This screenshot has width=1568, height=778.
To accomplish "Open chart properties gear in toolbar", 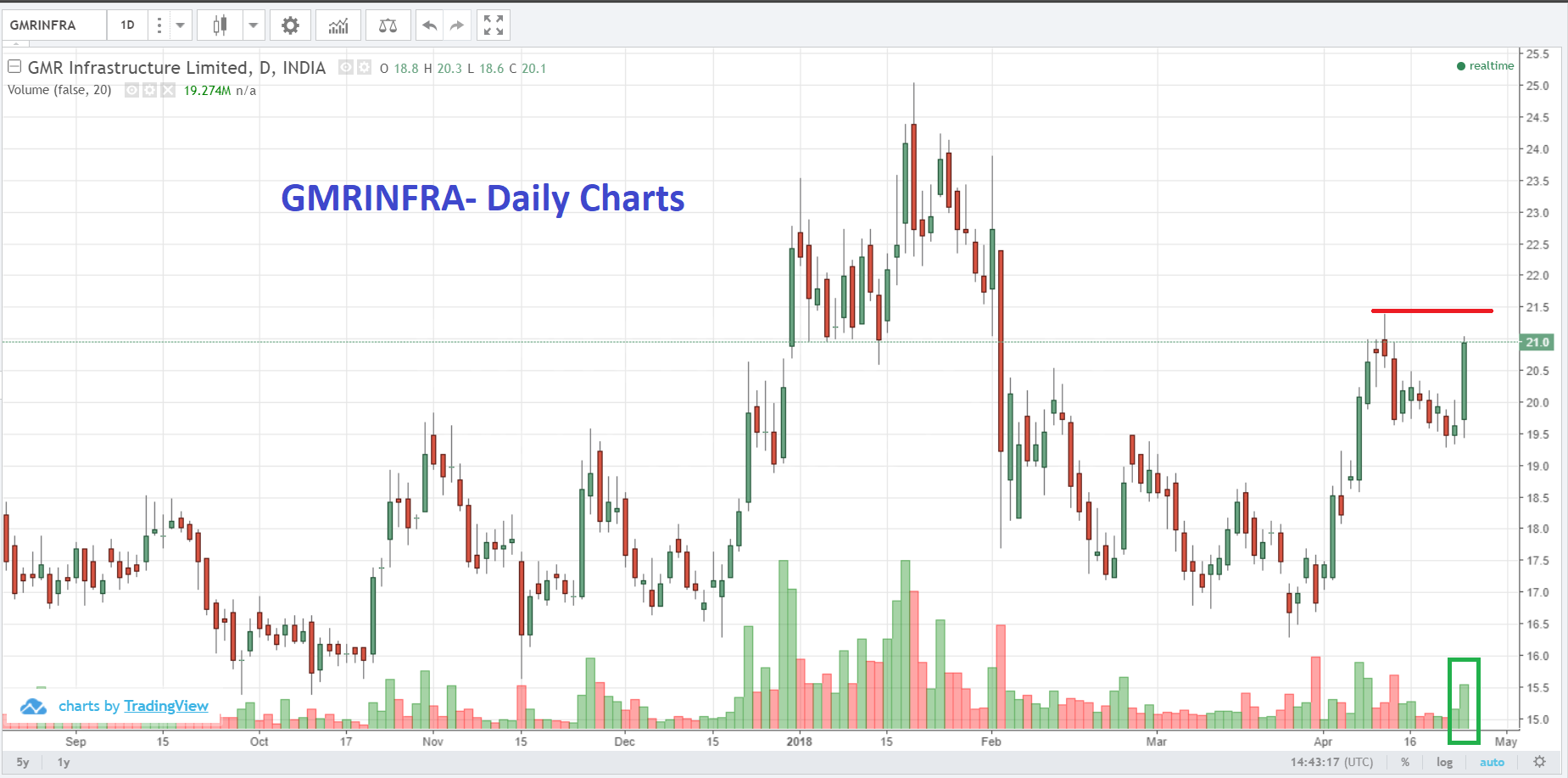I will (290, 25).
